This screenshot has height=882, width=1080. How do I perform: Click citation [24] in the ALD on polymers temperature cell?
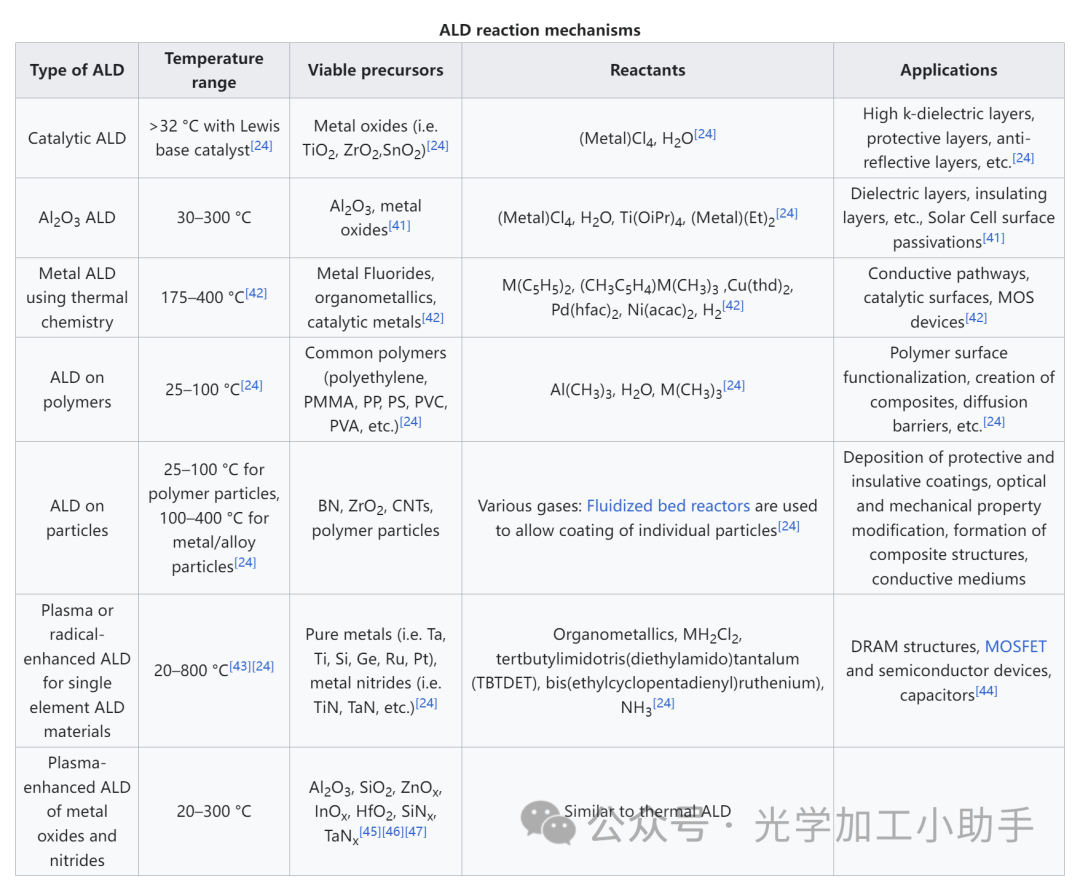[251, 385]
